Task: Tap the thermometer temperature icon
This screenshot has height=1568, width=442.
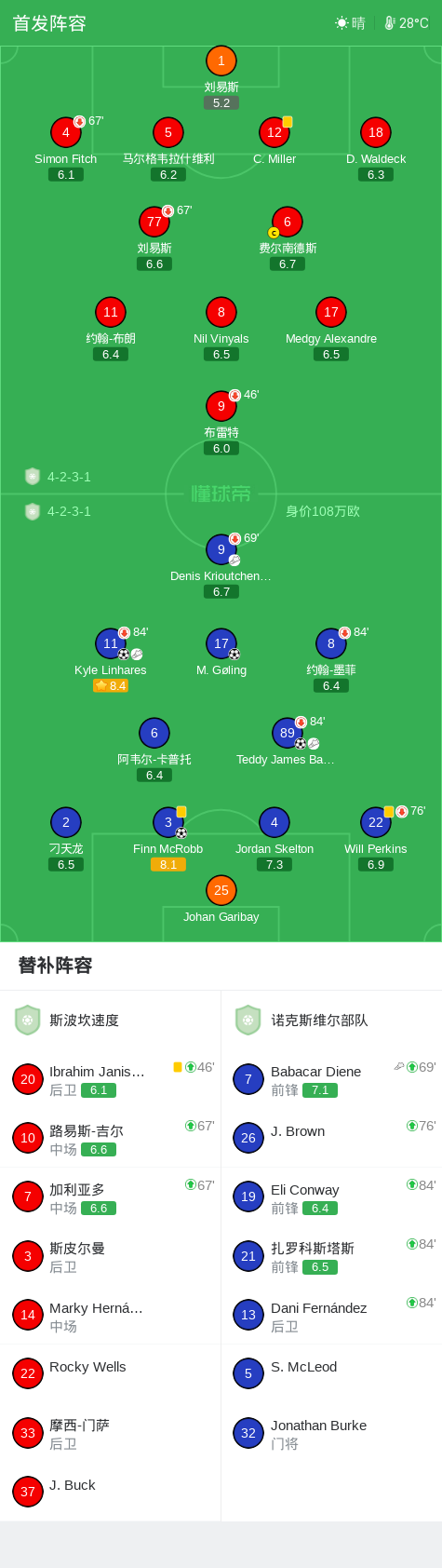Action: 390,22
